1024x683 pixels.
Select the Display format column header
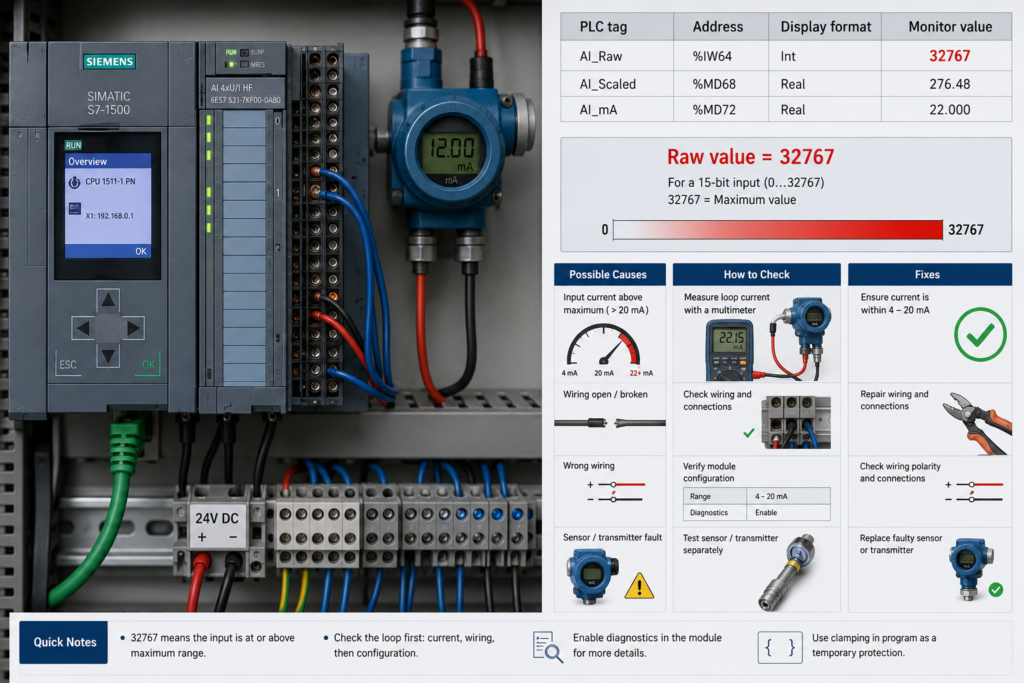[x=825, y=27]
